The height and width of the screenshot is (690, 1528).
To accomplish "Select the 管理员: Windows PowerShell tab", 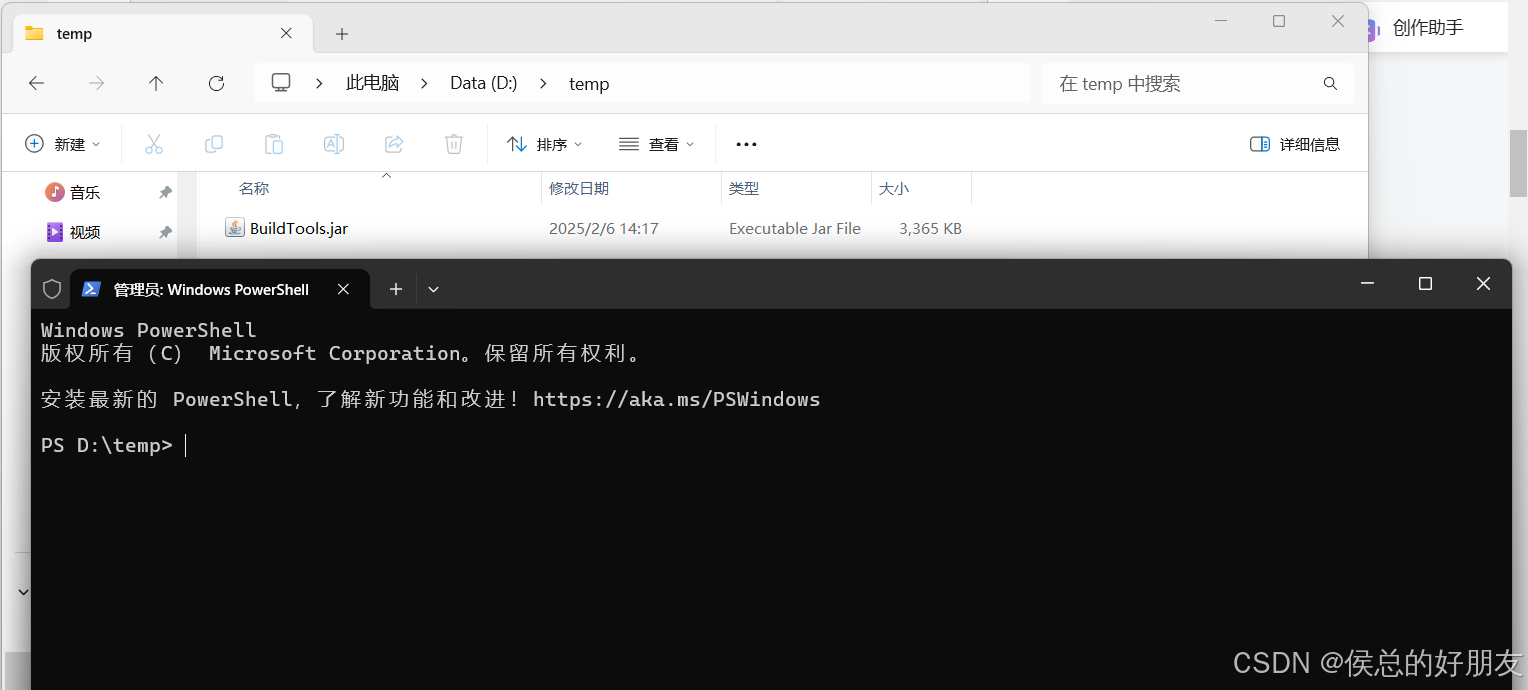I will click(219, 289).
